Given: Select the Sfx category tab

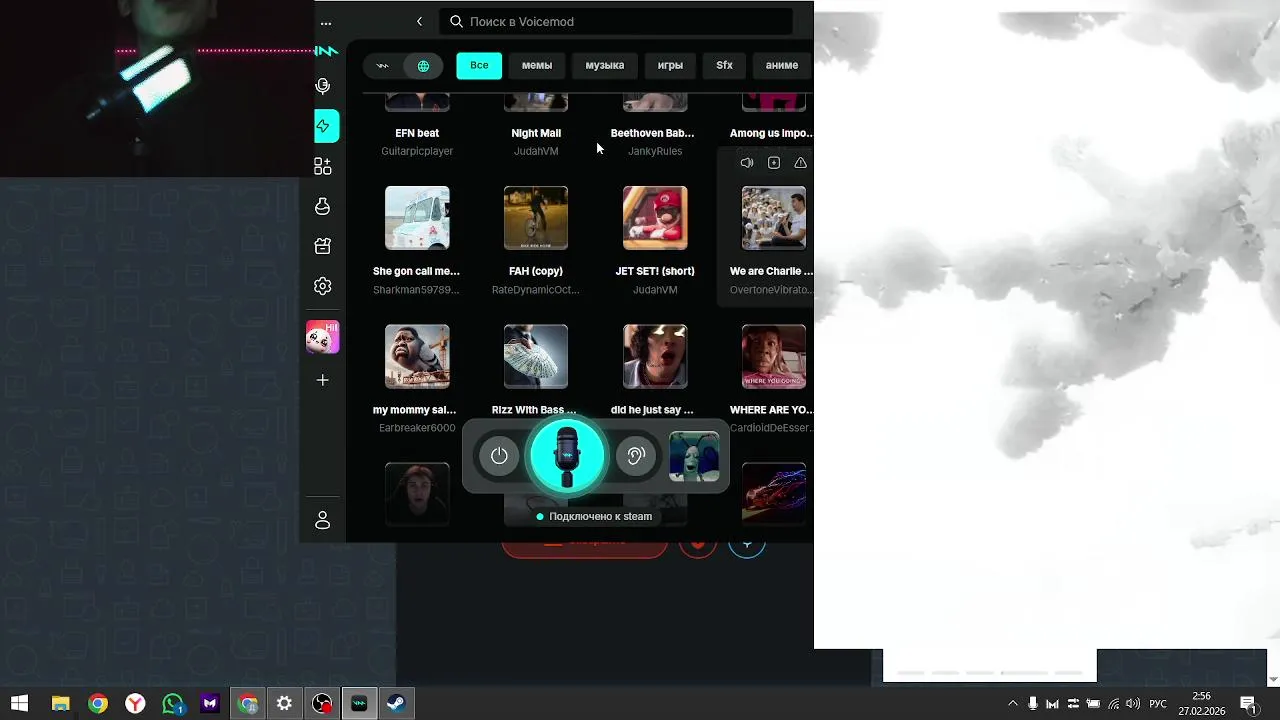Looking at the screenshot, I should (724, 65).
